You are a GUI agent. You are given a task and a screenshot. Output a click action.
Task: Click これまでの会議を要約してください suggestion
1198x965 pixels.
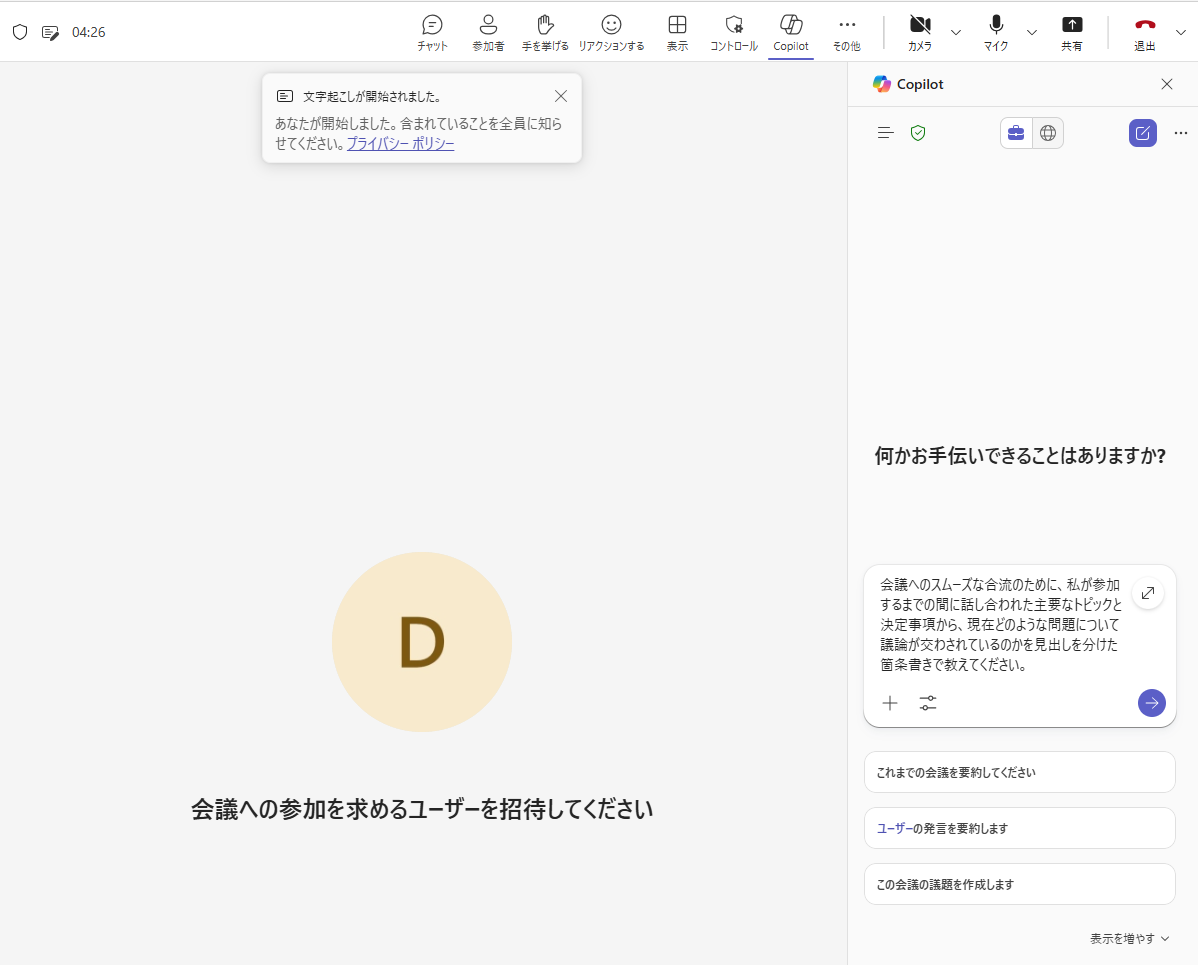pyautogui.click(x=1019, y=772)
